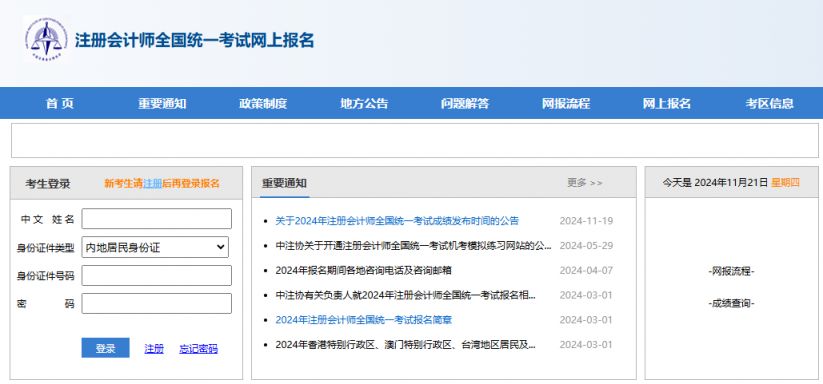Click the orange 星期四 text

tap(786, 183)
